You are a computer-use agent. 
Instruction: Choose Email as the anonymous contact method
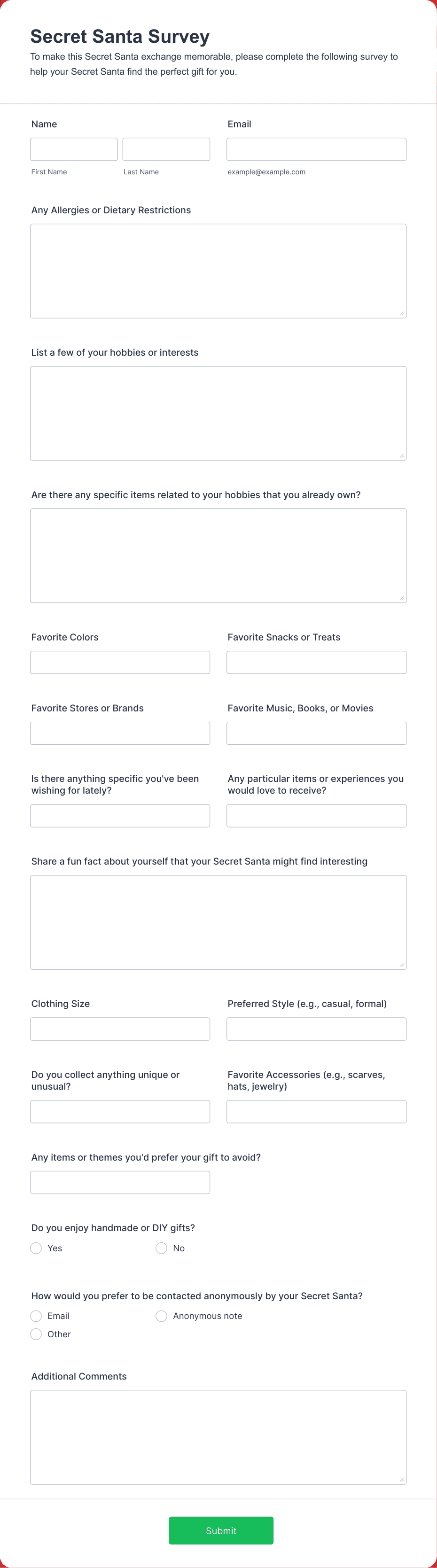(36, 1316)
